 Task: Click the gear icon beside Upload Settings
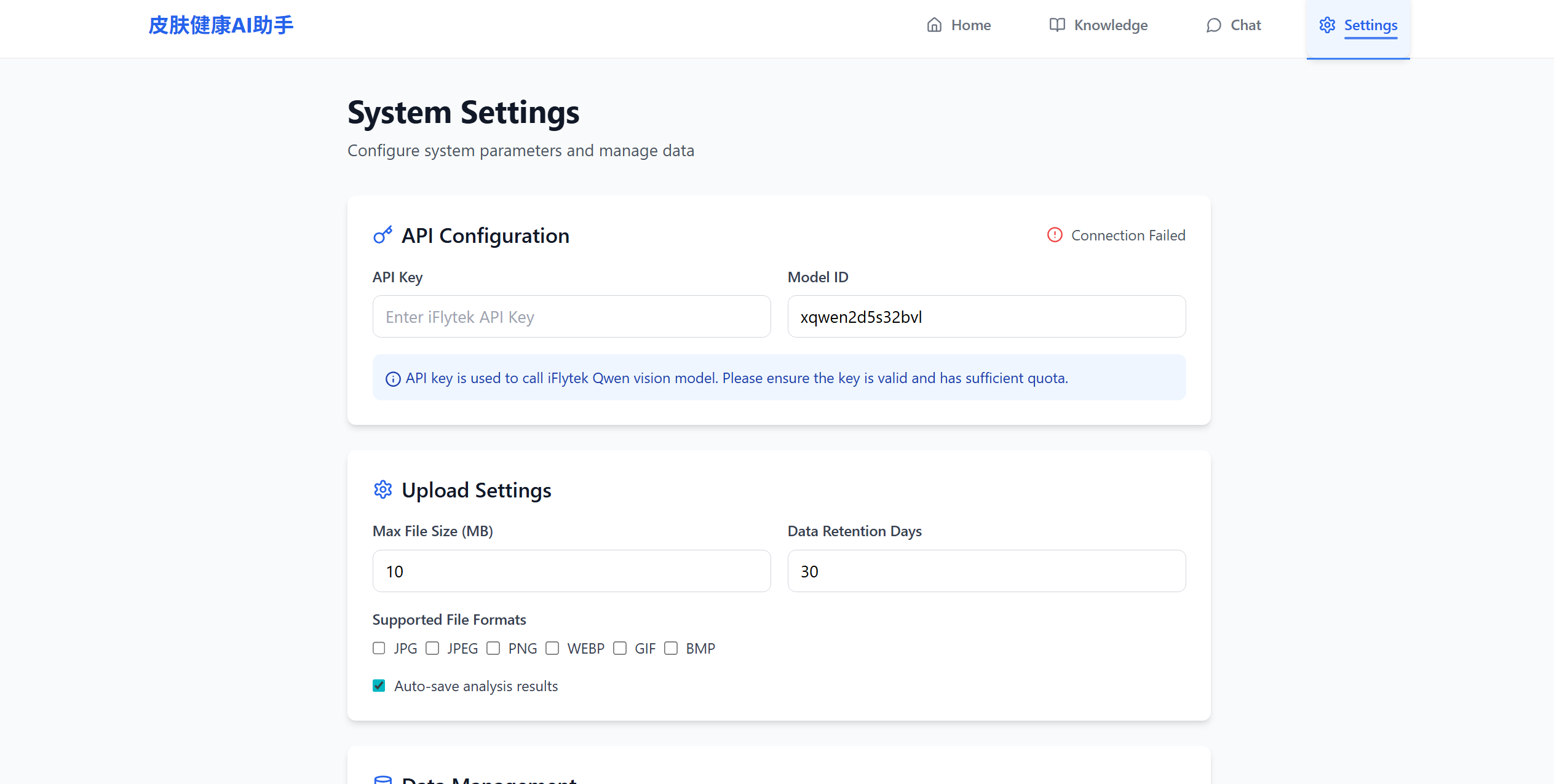coord(383,490)
